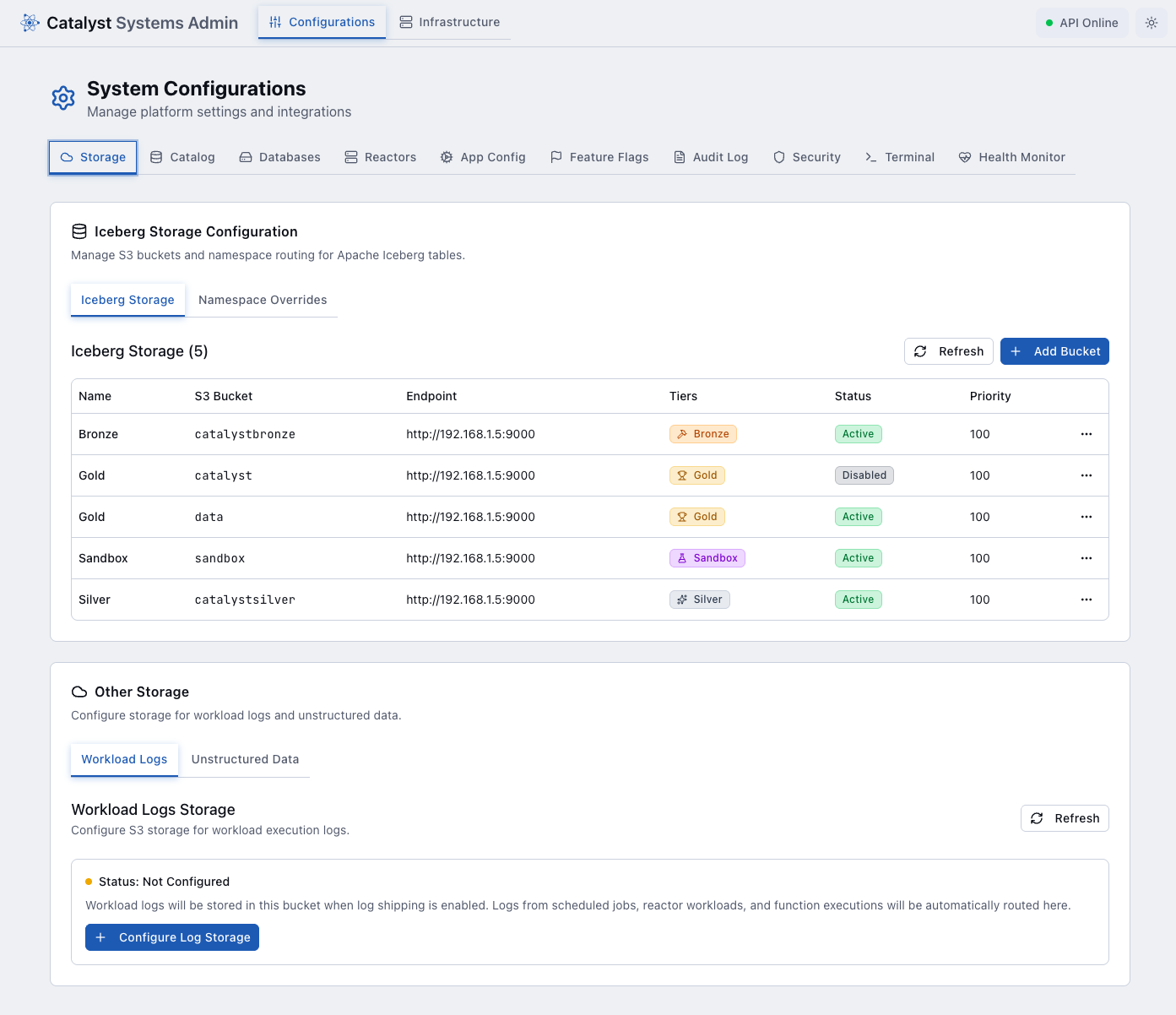Click the sandbox bucket name cell
The image size is (1176, 1015).
(x=219, y=558)
